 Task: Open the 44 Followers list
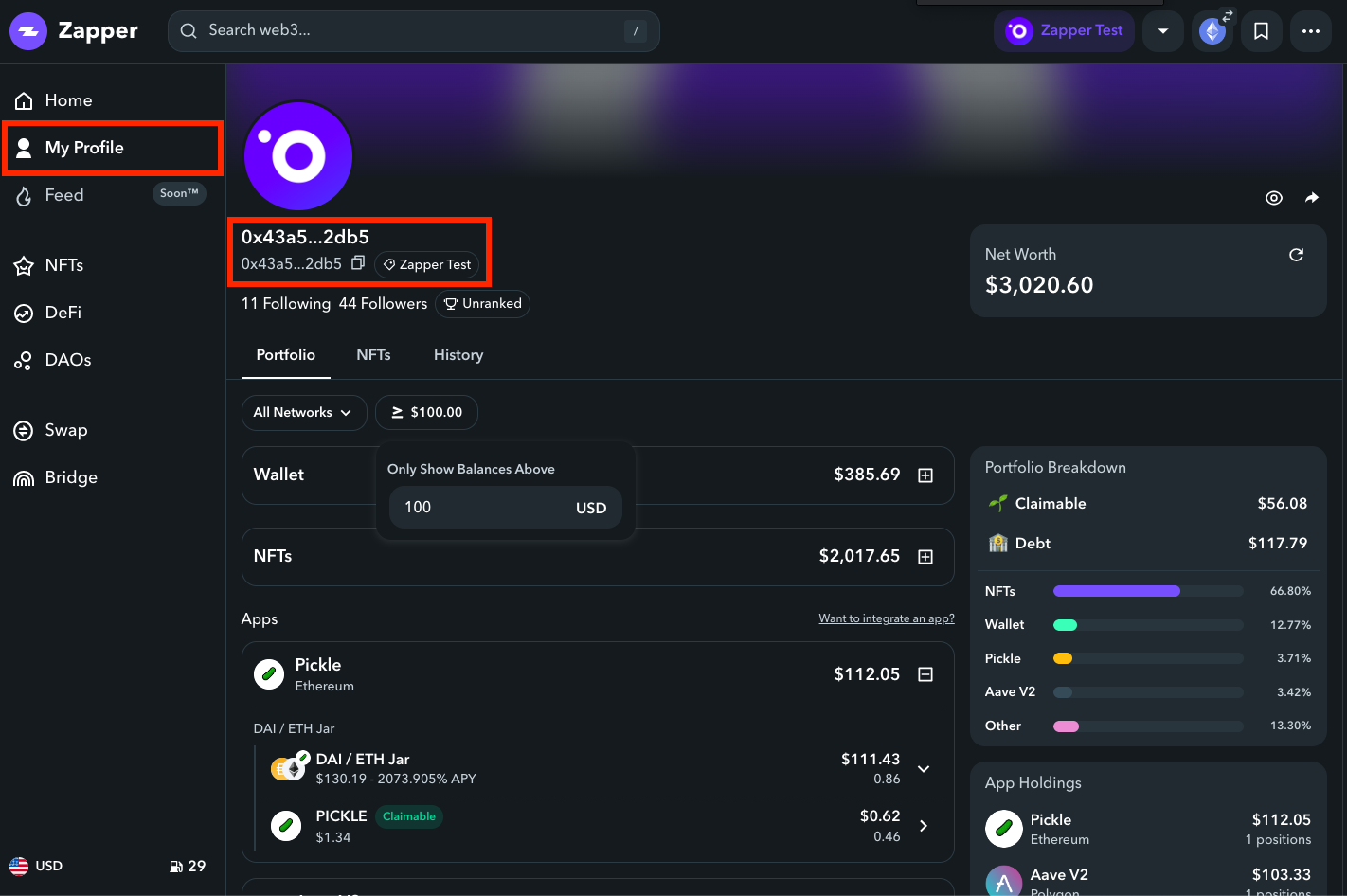point(383,303)
